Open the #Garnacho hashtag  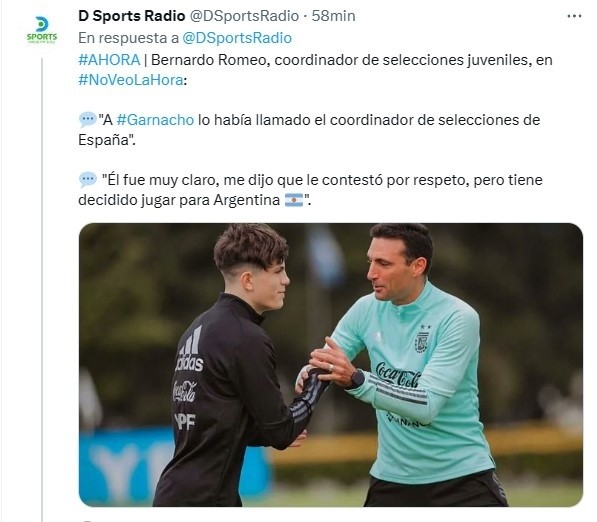click(x=155, y=120)
